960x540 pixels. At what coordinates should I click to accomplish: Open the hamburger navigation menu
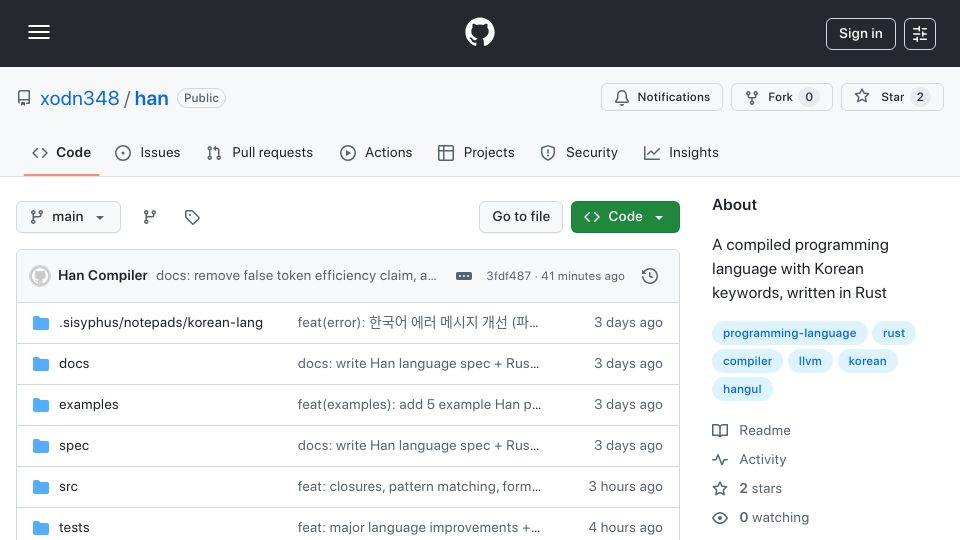click(x=39, y=32)
